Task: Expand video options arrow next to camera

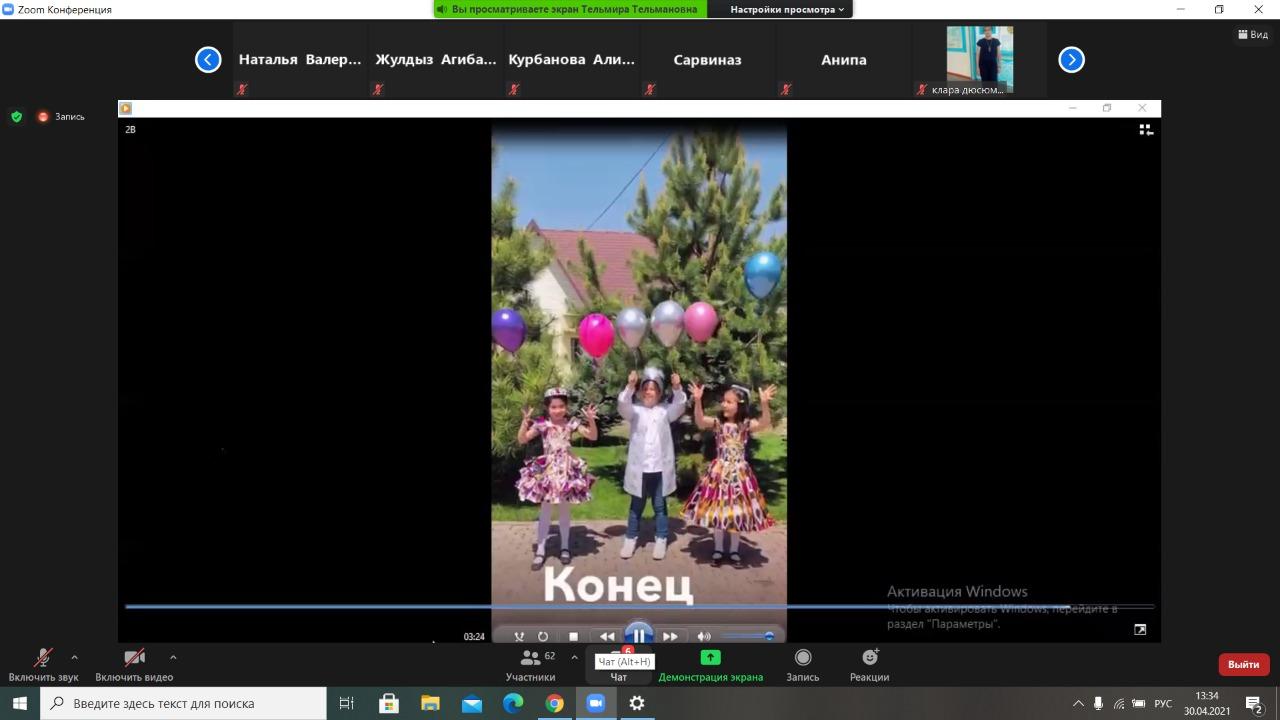Action: (173, 657)
